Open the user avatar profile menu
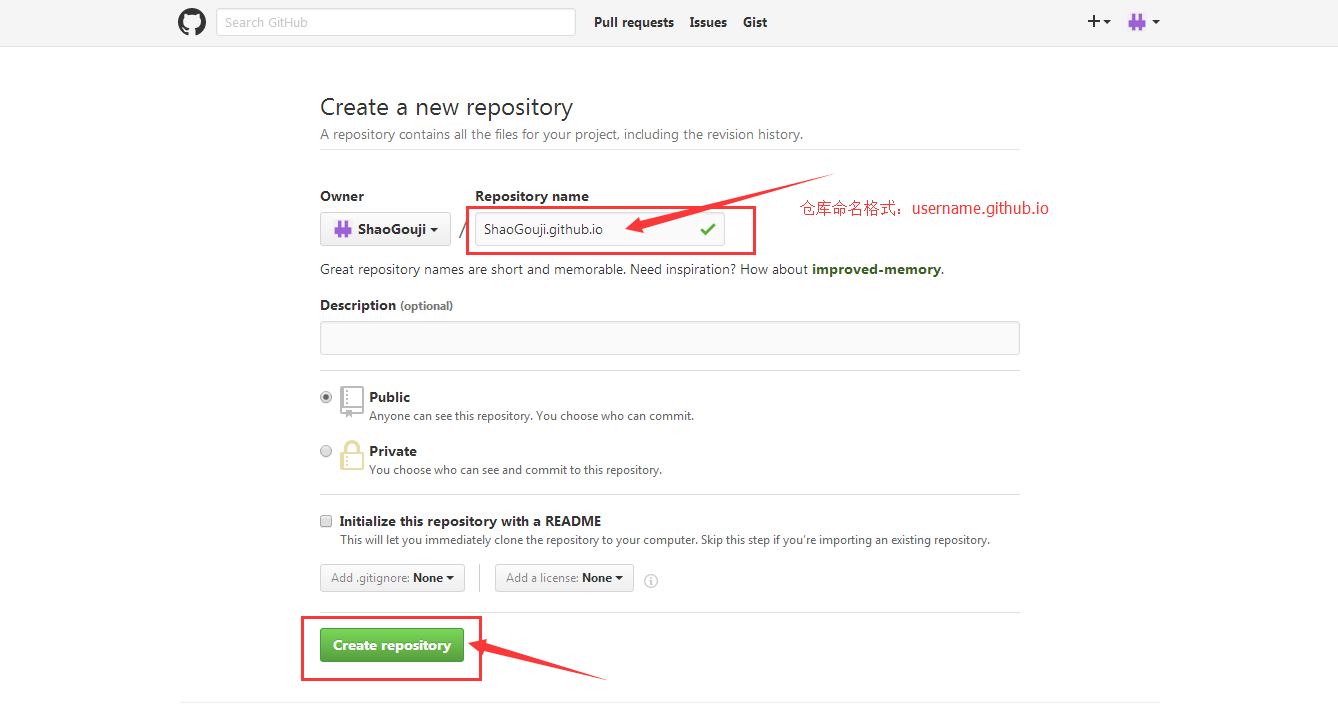 [x=1143, y=21]
